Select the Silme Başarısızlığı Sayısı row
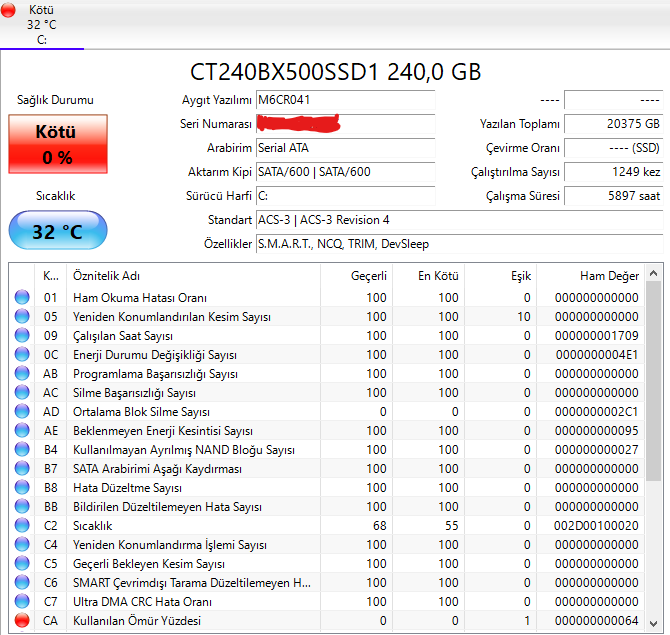Image resolution: width=670 pixels, height=635 pixels. [327, 393]
